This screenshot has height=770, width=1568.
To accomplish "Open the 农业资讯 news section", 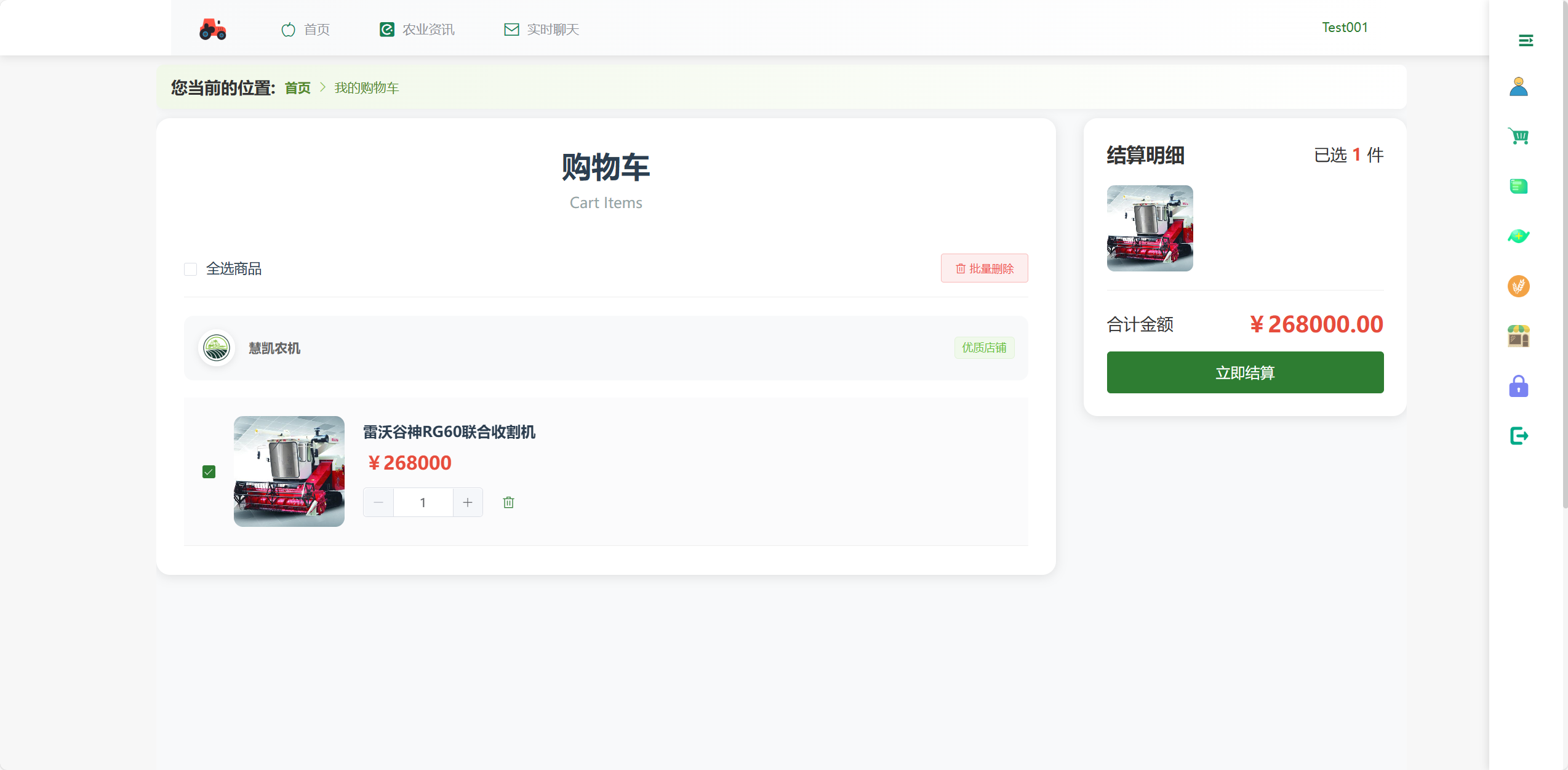I will click(417, 30).
